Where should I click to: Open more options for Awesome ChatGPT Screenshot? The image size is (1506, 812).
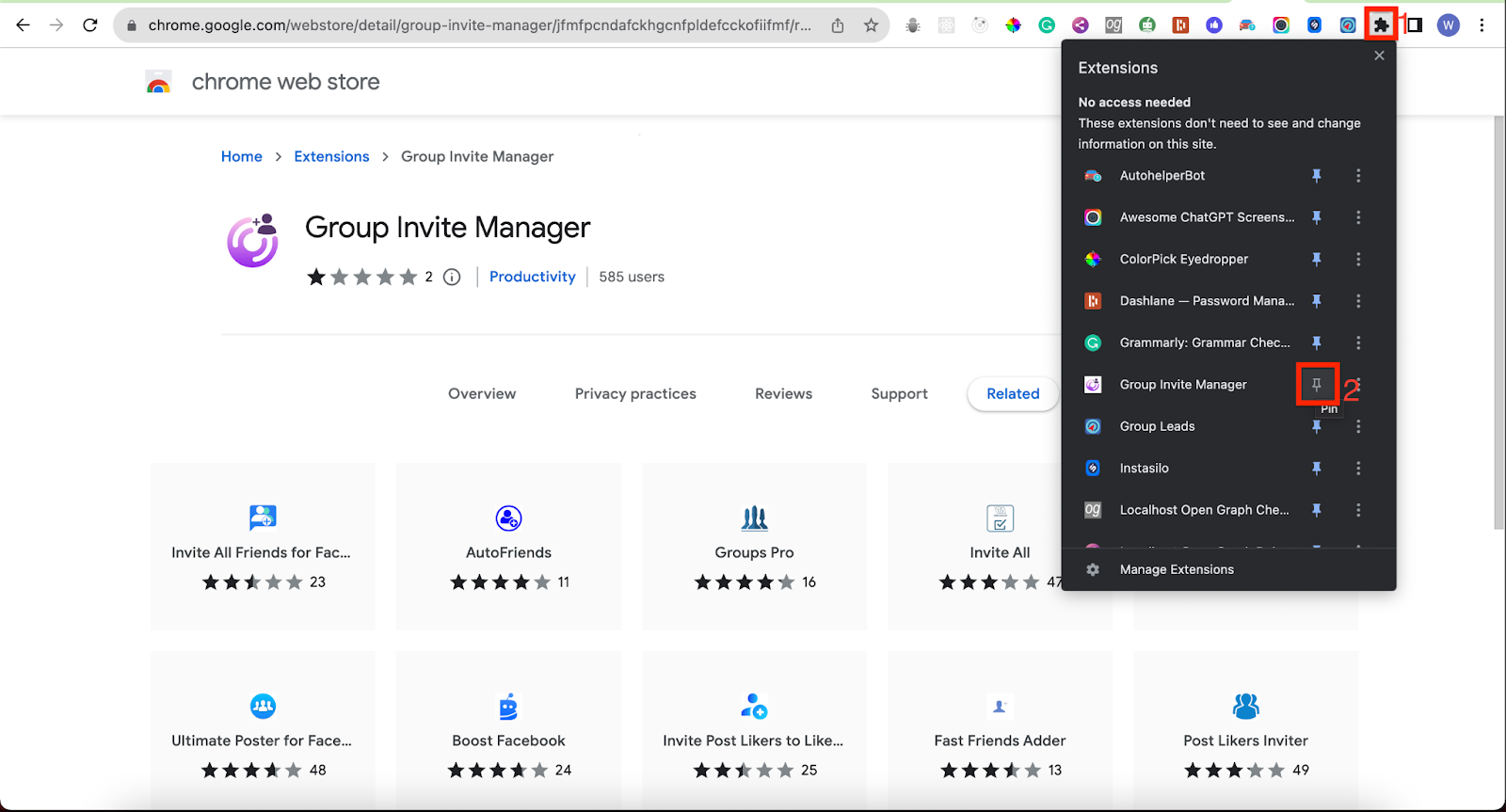[x=1358, y=217]
